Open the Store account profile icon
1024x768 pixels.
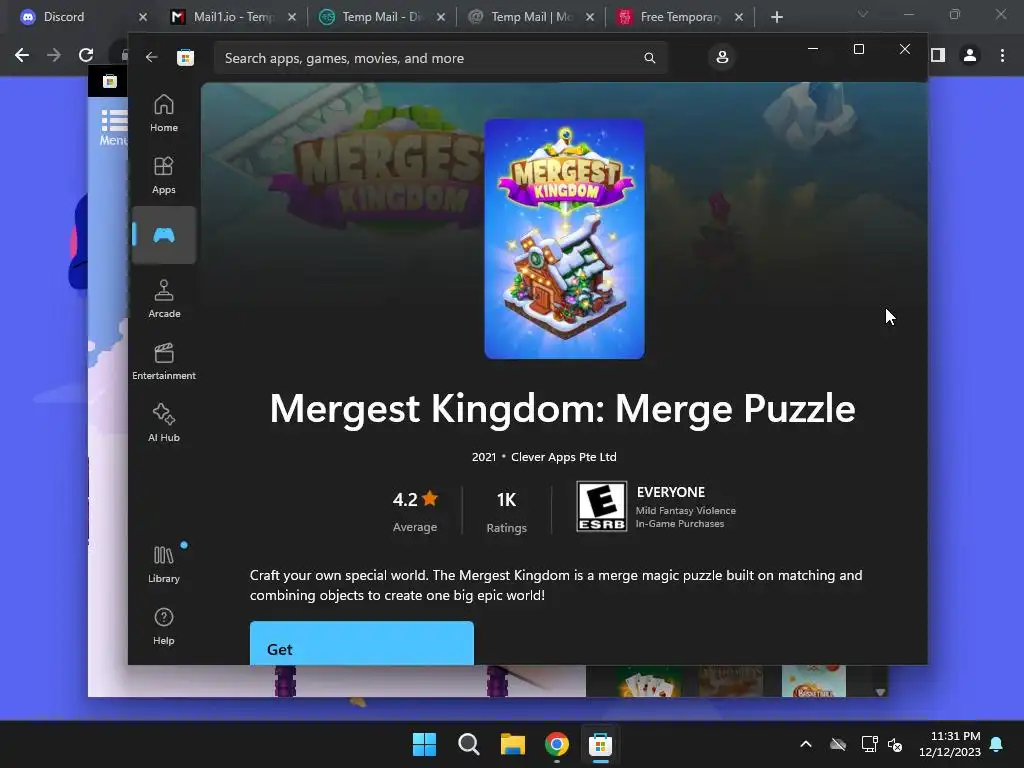tap(722, 57)
